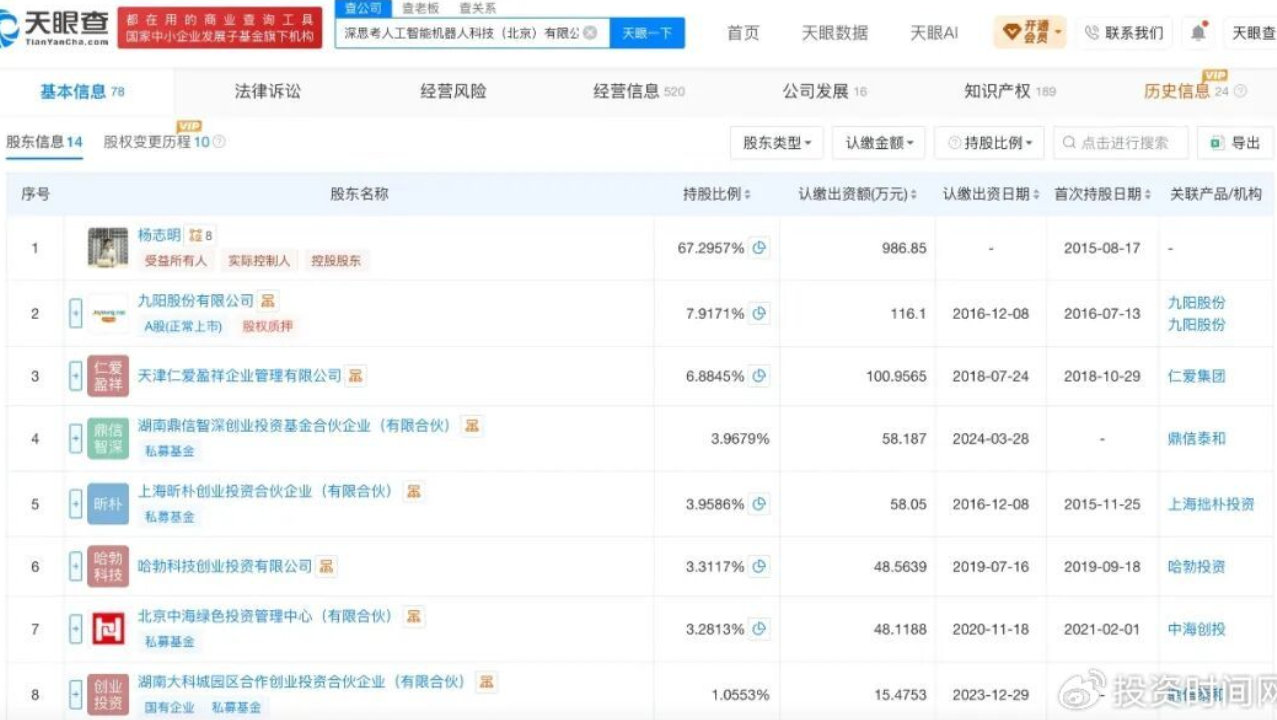This screenshot has height=720, width=1277.
Task: Click 仁爱盈祥 red logo tile
Action: point(108,376)
